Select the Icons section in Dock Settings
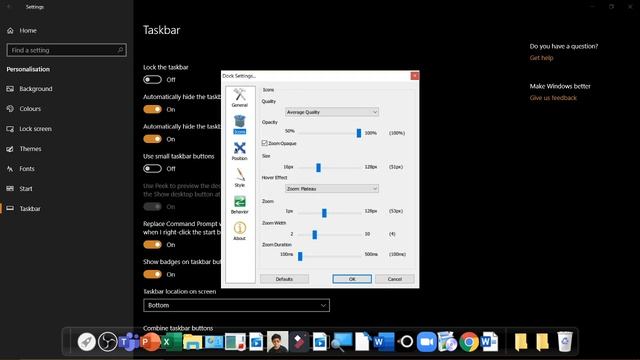Viewport: 640px width, 360px height. point(240,124)
